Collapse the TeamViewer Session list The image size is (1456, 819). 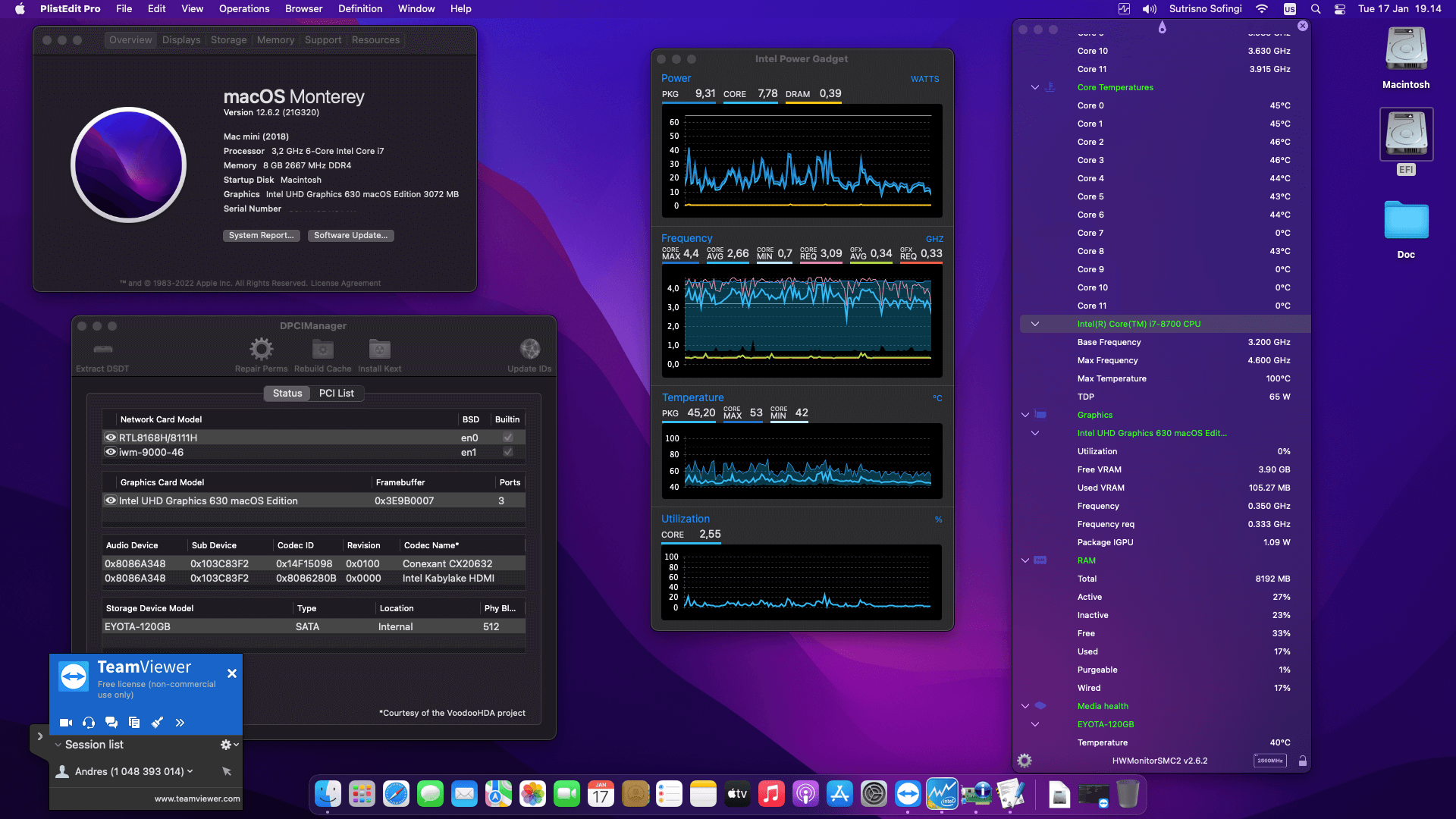click(58, 745)
